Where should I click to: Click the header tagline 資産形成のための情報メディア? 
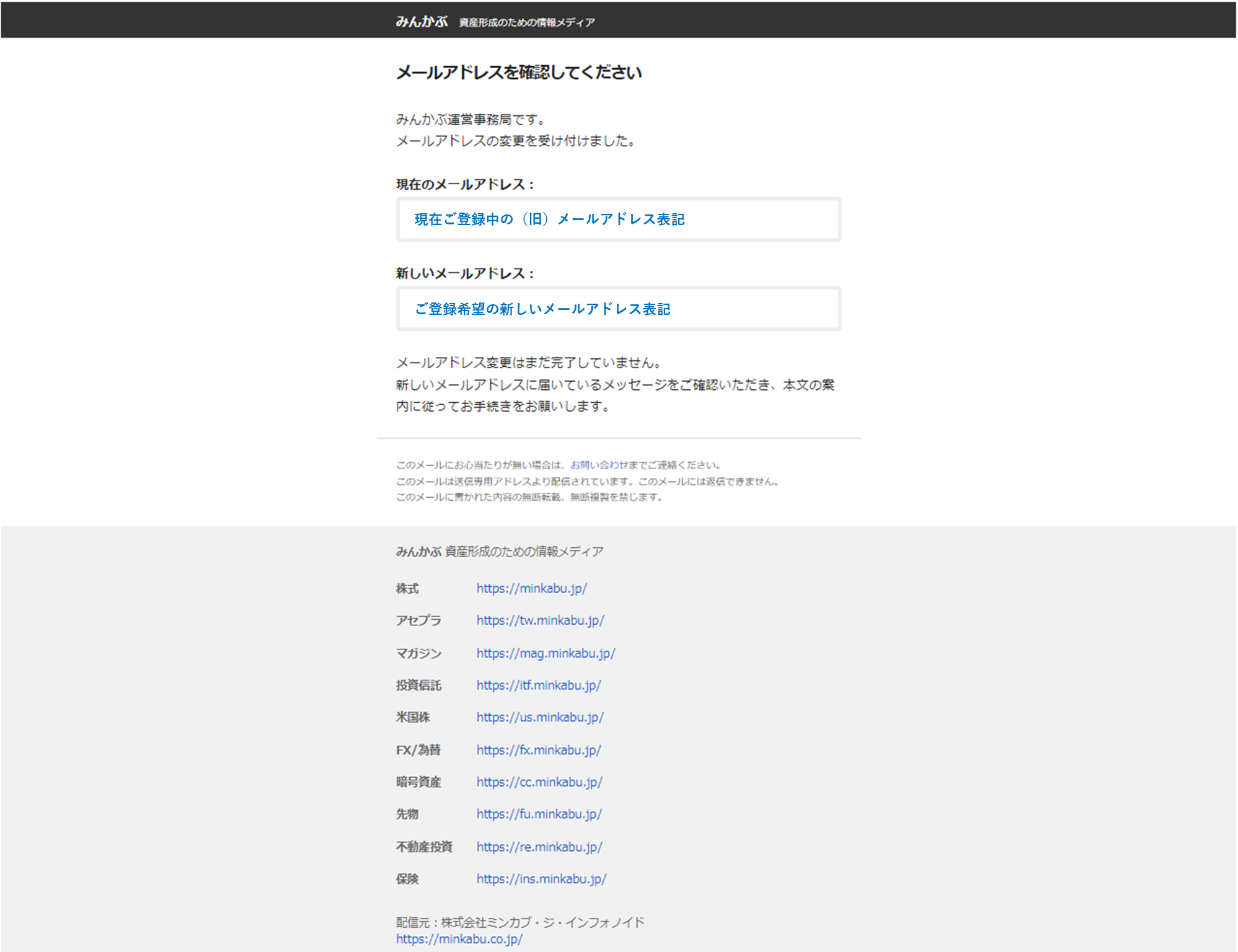tap(526, 23)
